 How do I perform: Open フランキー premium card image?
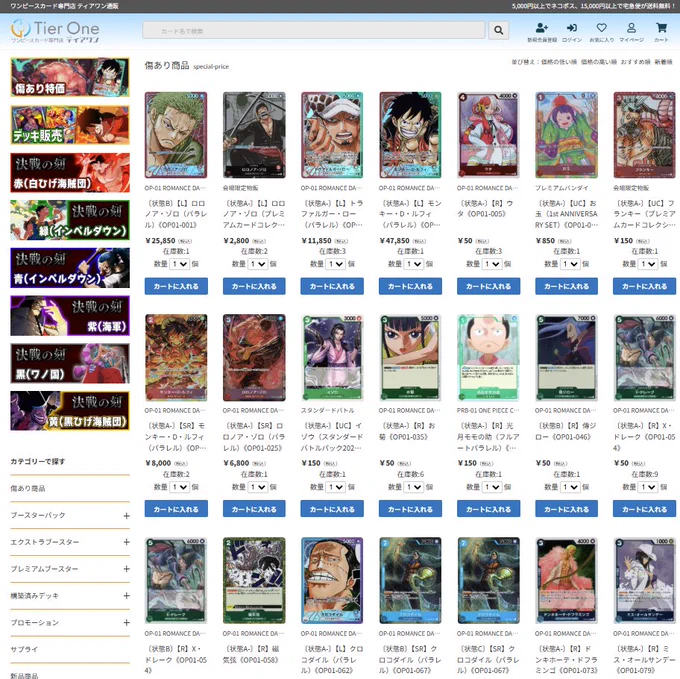point(644,135)
